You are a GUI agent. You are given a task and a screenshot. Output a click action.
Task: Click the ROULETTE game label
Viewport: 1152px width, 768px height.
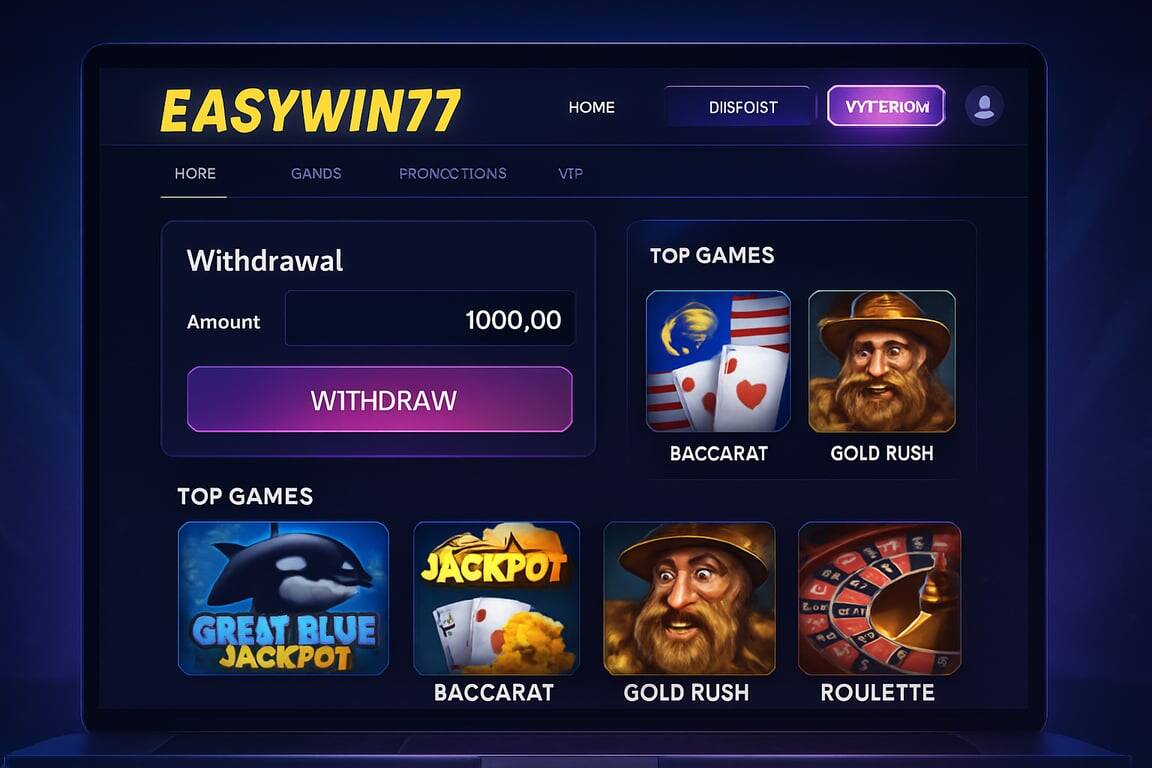click(877, 692)
